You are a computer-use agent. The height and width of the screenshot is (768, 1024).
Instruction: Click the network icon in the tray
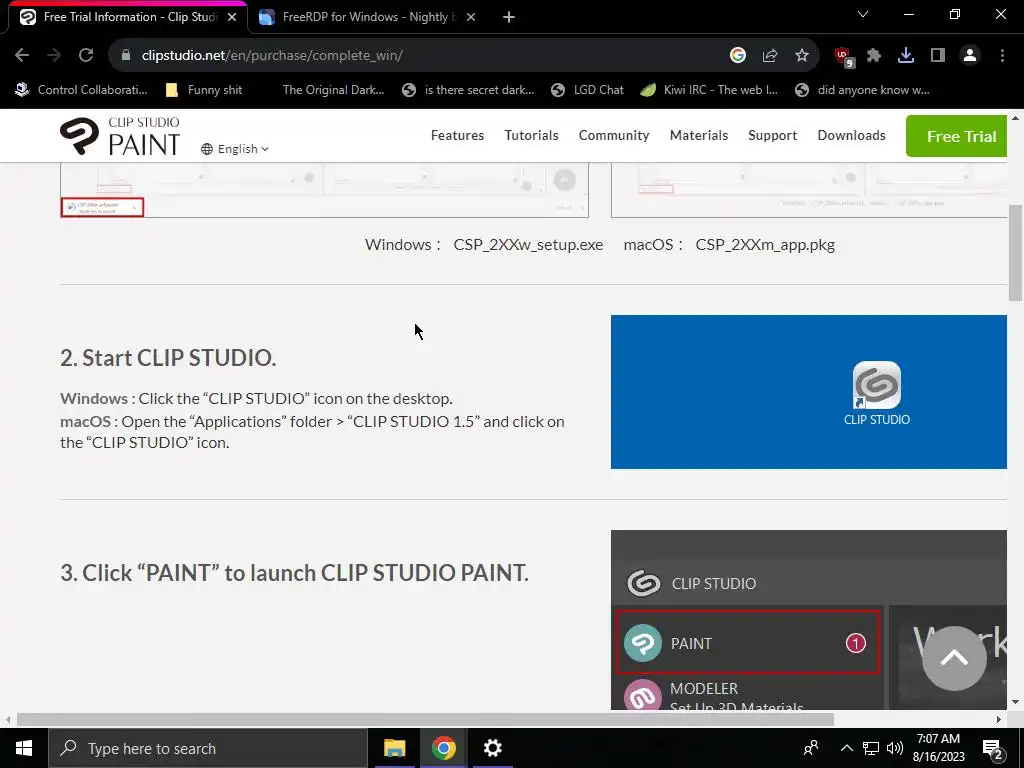click(x=871, y=748)
